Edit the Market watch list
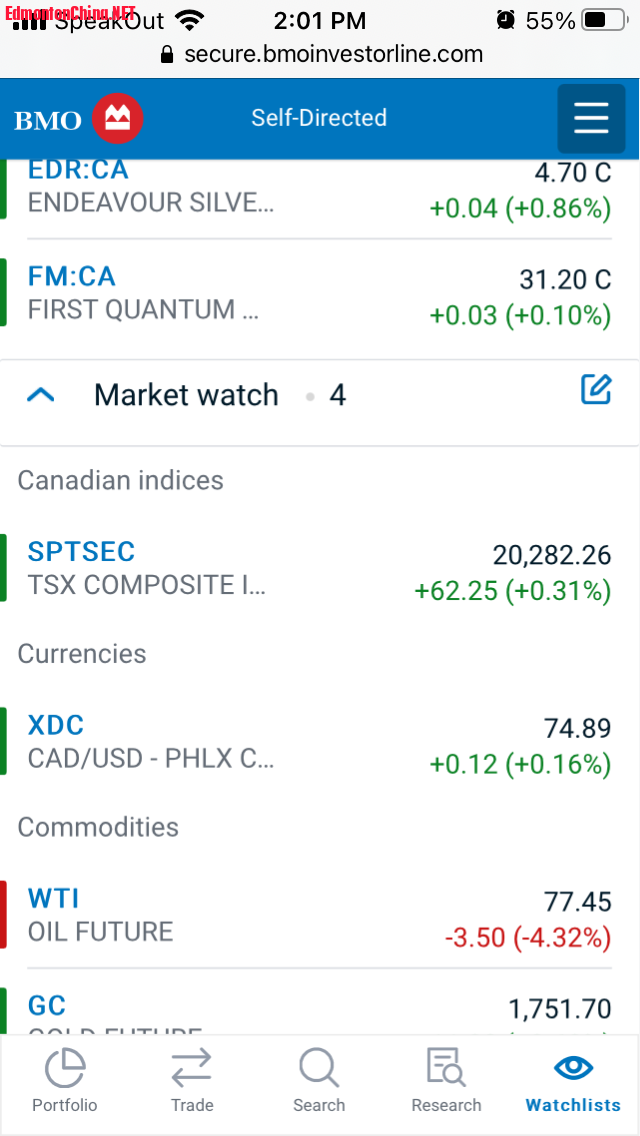Screen dimensions: 640x1136 click(x=596, y=390)
